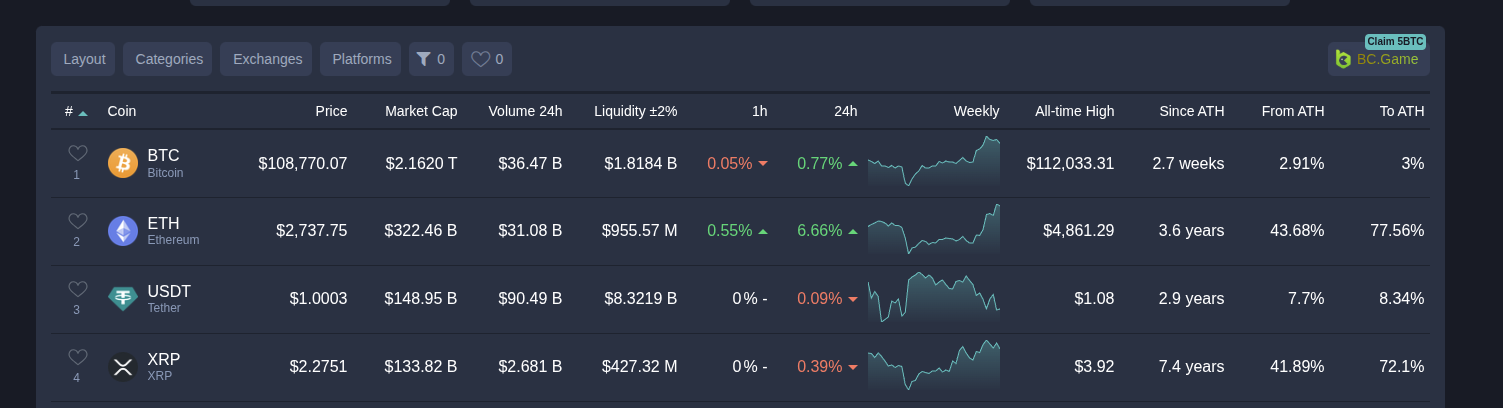Open the Exchanges menu
Viewport: 1503px width, 408px height.
click(x=267, y=59)
